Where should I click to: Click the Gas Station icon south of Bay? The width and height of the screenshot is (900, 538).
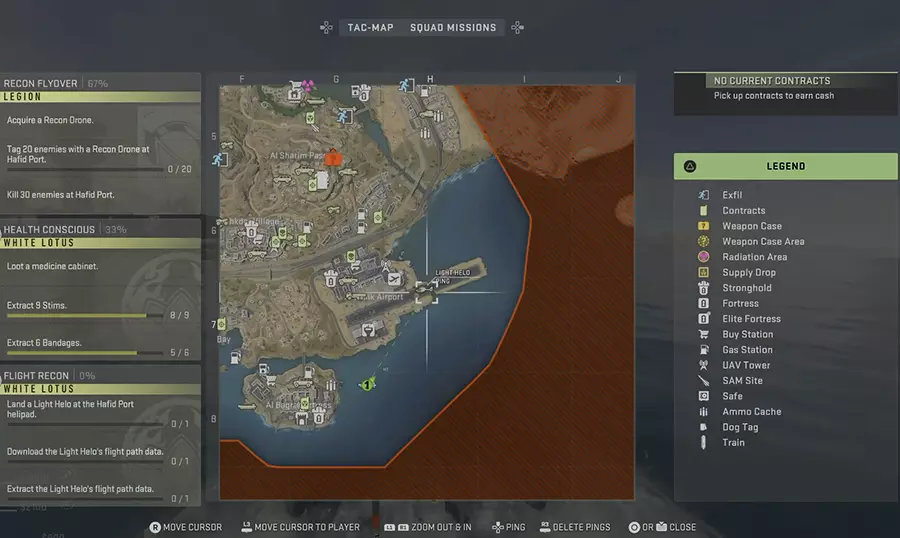coord(235,358)
